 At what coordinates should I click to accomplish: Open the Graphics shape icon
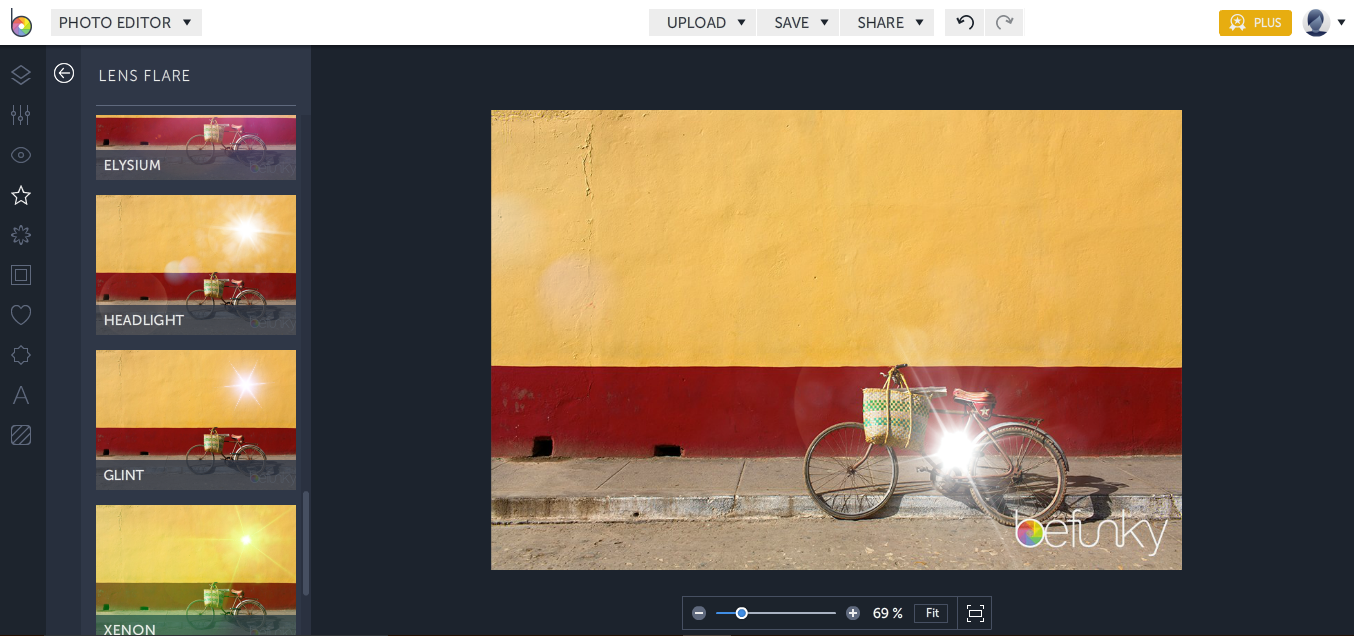coord(21,355)
